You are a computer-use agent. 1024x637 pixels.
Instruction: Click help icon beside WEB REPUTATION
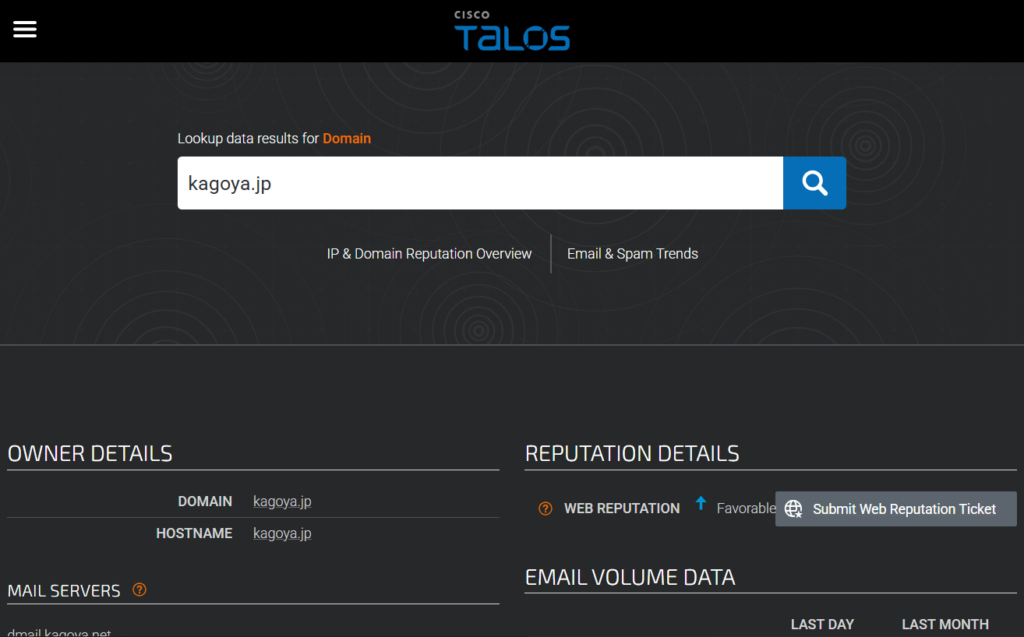pyautogui.click(x=545, y=509)
